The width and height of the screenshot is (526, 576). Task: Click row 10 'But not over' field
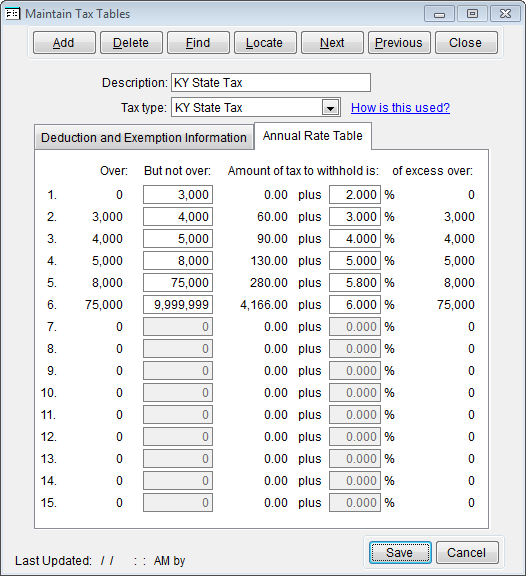point(178,393)
